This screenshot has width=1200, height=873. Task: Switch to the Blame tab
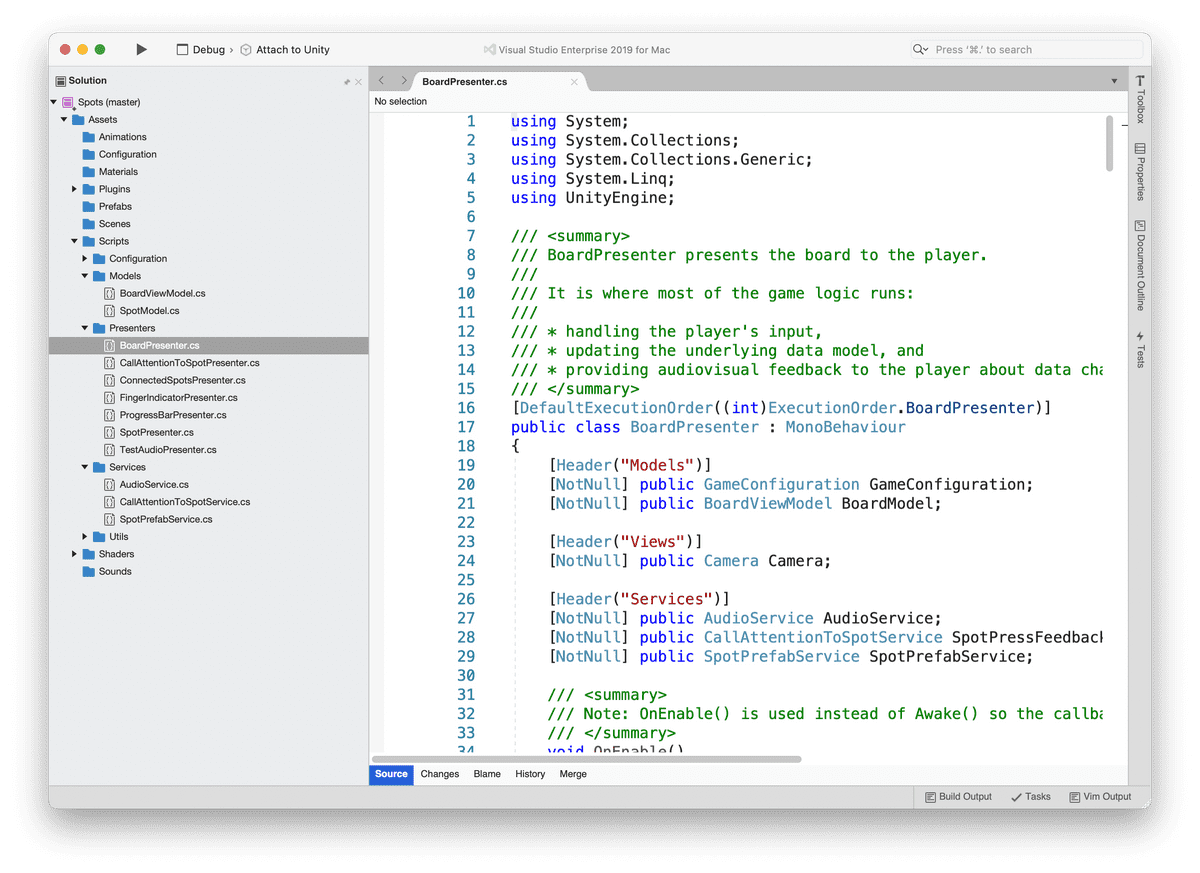(x=487, y=774)
